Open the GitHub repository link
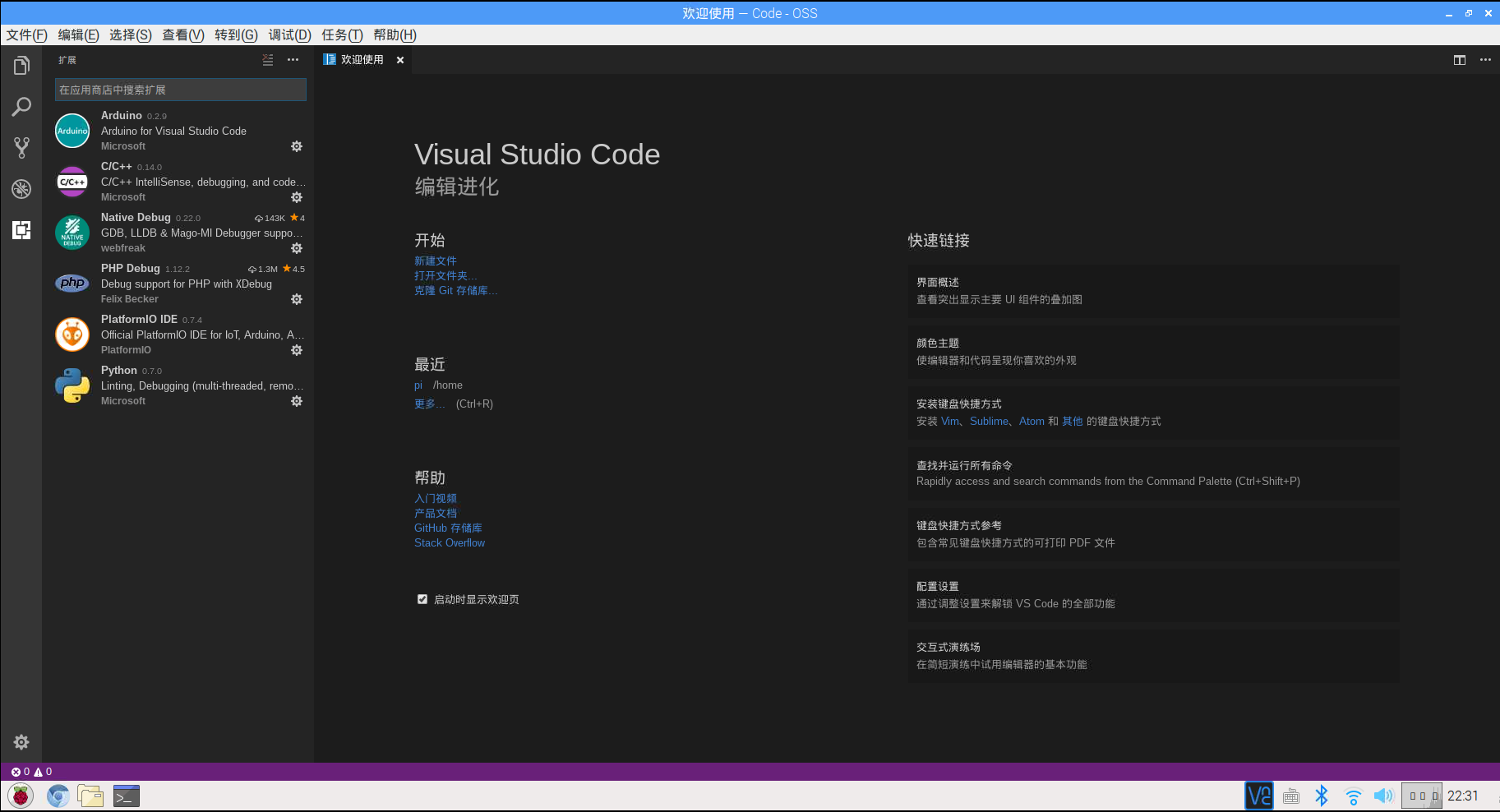1500x812 pixels. pyautogui.click(x=448, y=528)
